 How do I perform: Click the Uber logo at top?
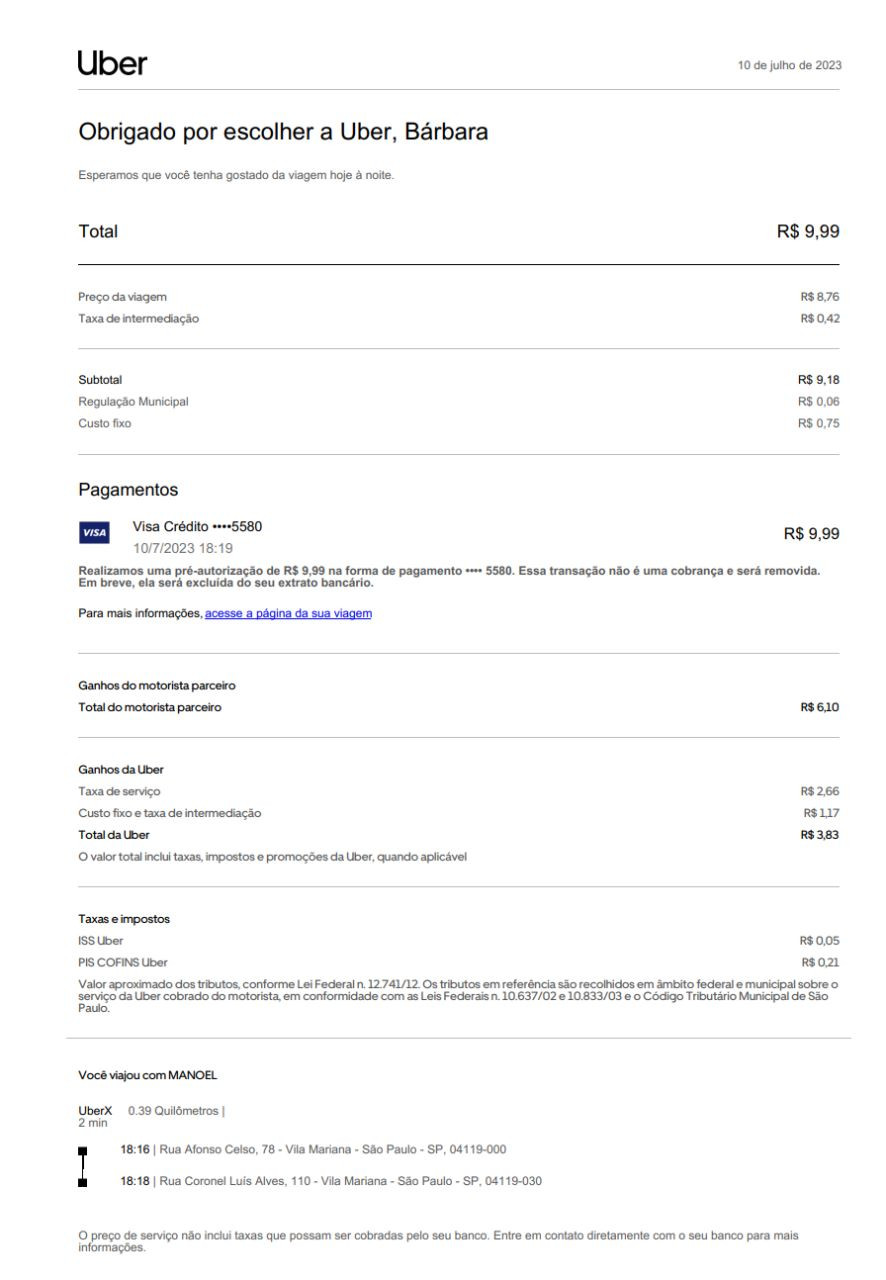112,64
